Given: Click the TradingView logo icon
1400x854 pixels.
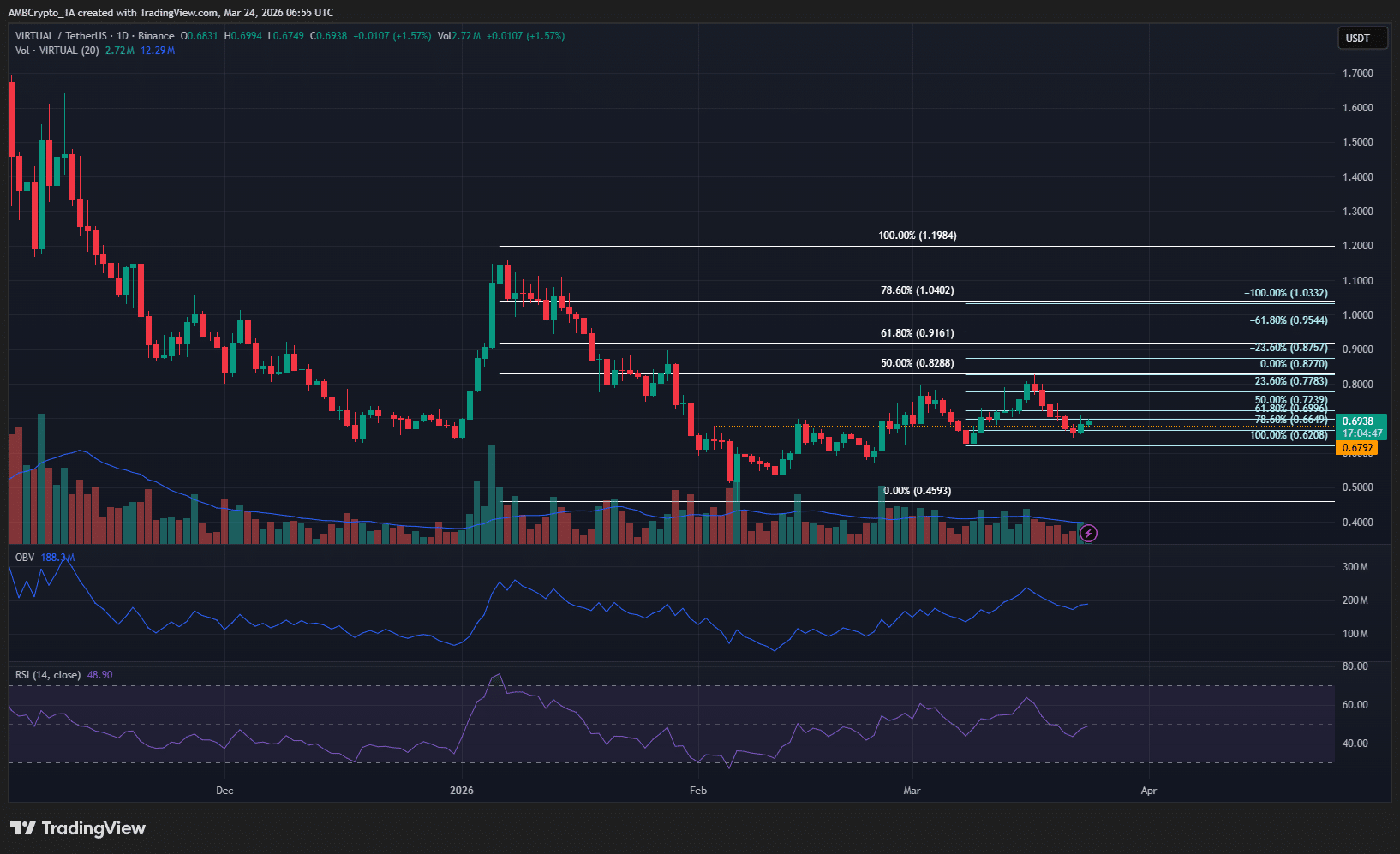Looking at the screenshot, I should 23,828.
